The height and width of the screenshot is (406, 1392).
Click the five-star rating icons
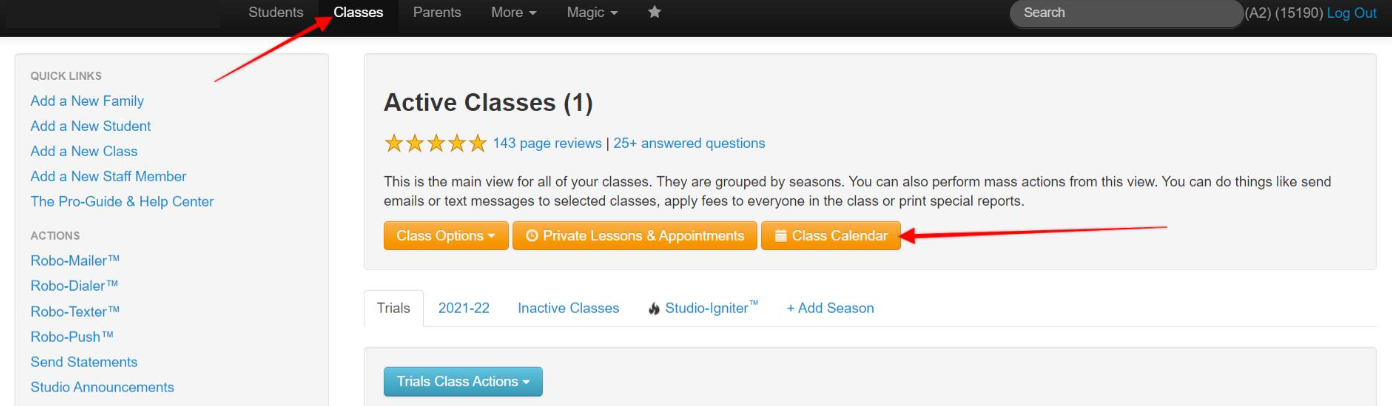[x=435, y=143]
